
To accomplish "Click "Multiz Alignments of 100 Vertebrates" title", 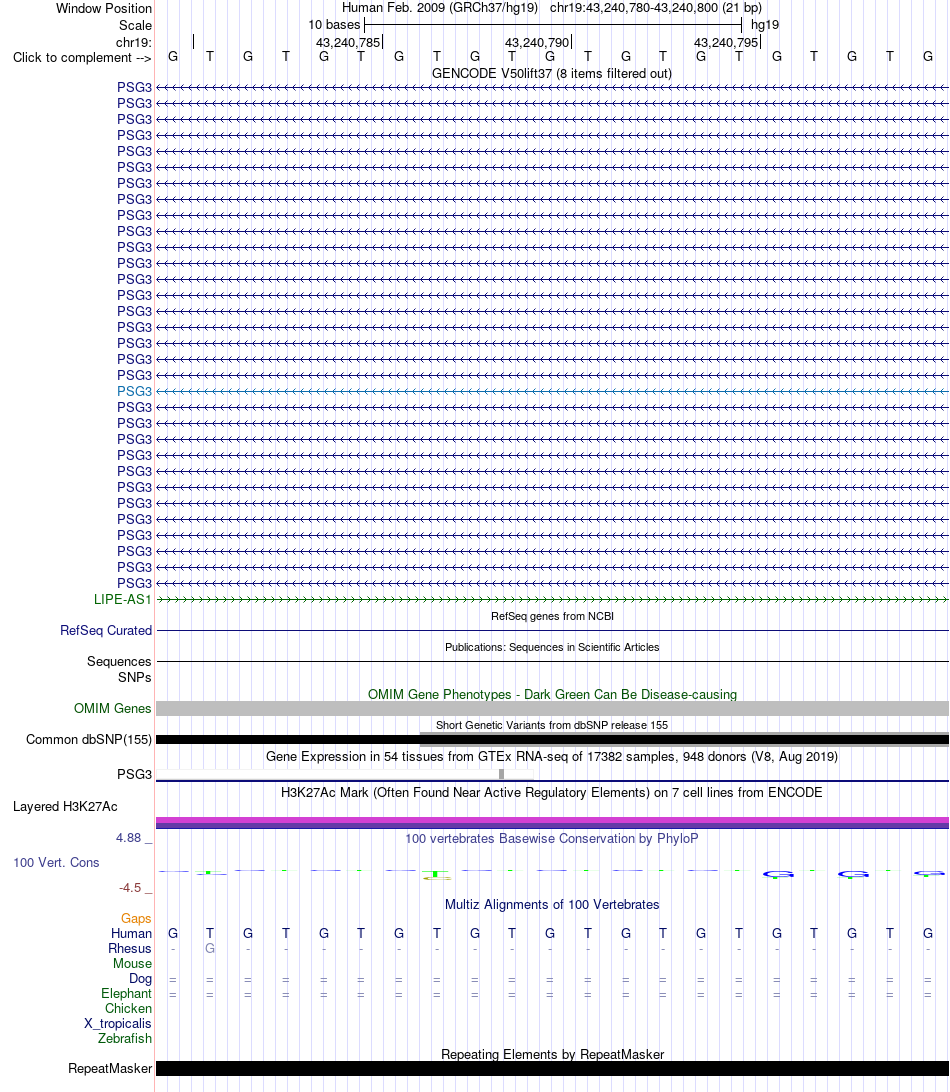I will (x=552, y=905).
